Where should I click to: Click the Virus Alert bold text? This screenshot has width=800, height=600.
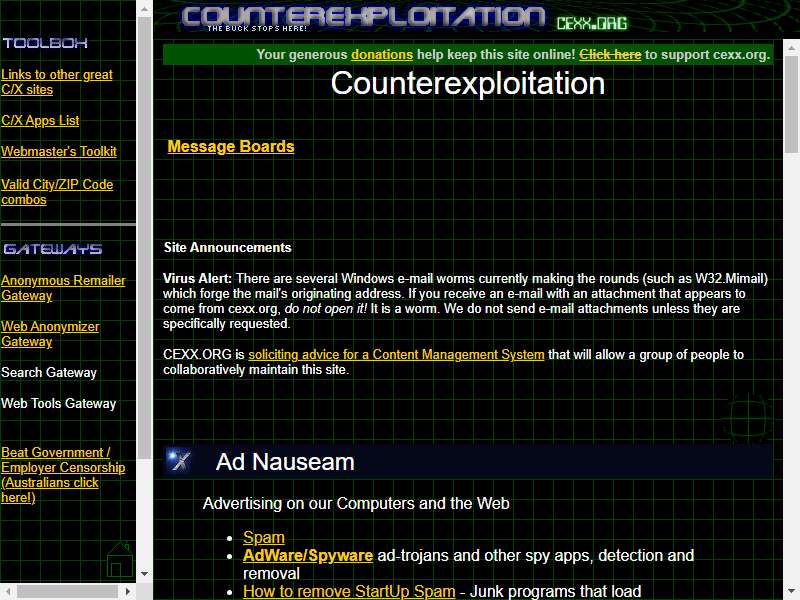click(x=197, y=279)
